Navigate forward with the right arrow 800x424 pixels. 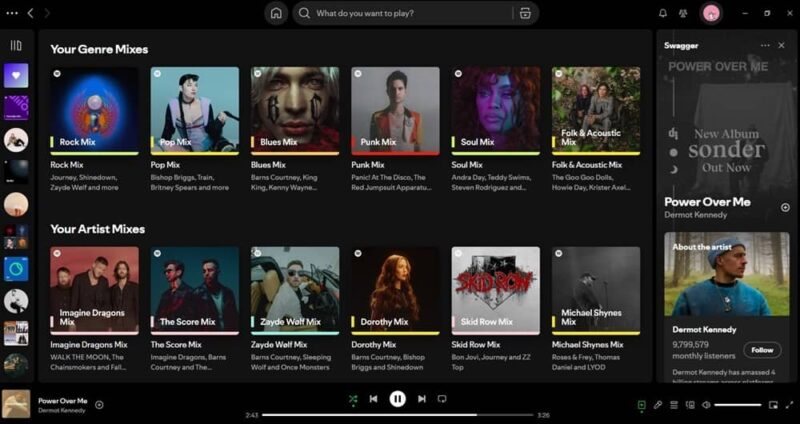click(47, 13)
